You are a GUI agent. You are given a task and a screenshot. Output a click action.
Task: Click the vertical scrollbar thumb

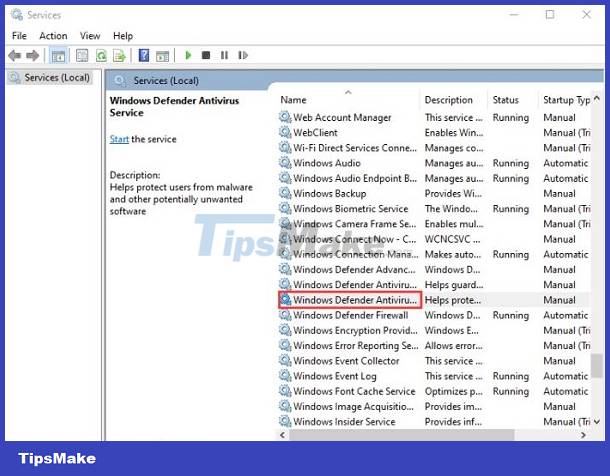[x=597, y=366]
